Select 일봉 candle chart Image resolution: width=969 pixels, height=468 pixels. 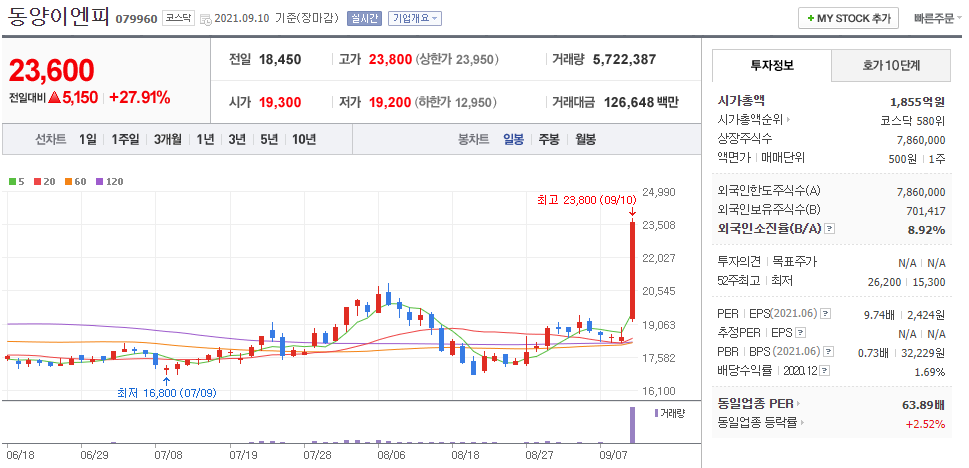click(x=514, y=139)
